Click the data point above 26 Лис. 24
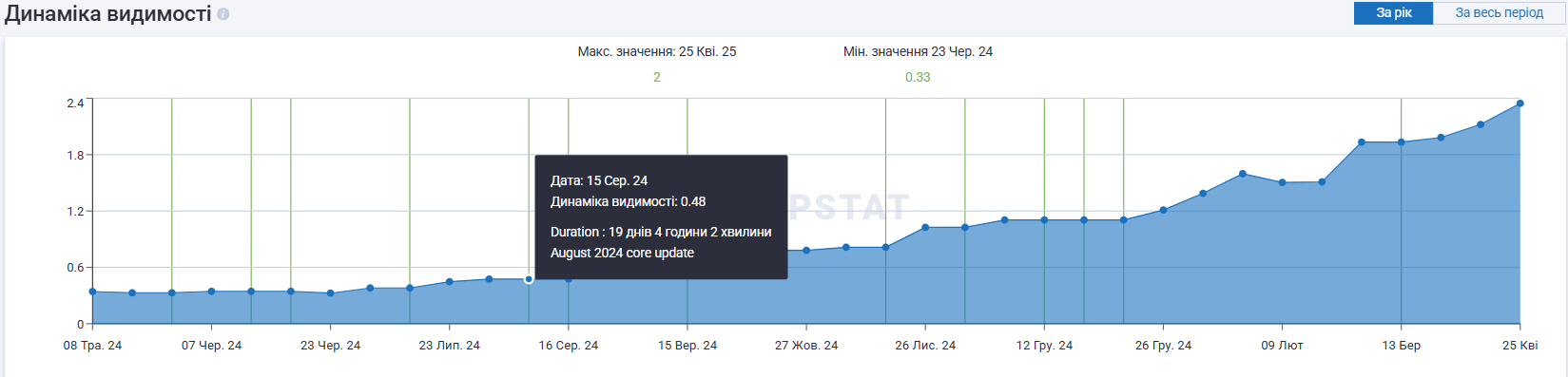The width and height of the screenshot is (1568, 377). [925, 227]
